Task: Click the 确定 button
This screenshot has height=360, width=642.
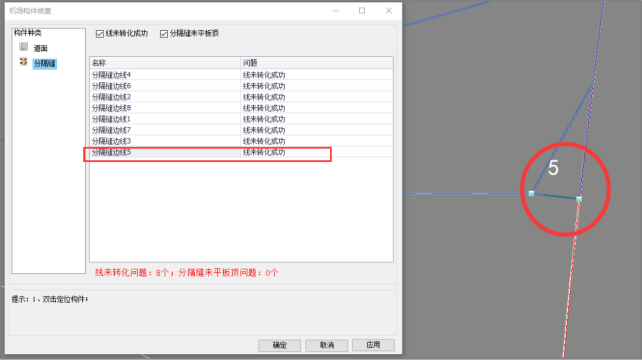Action: pyautogui.click(x=279, y=345)
